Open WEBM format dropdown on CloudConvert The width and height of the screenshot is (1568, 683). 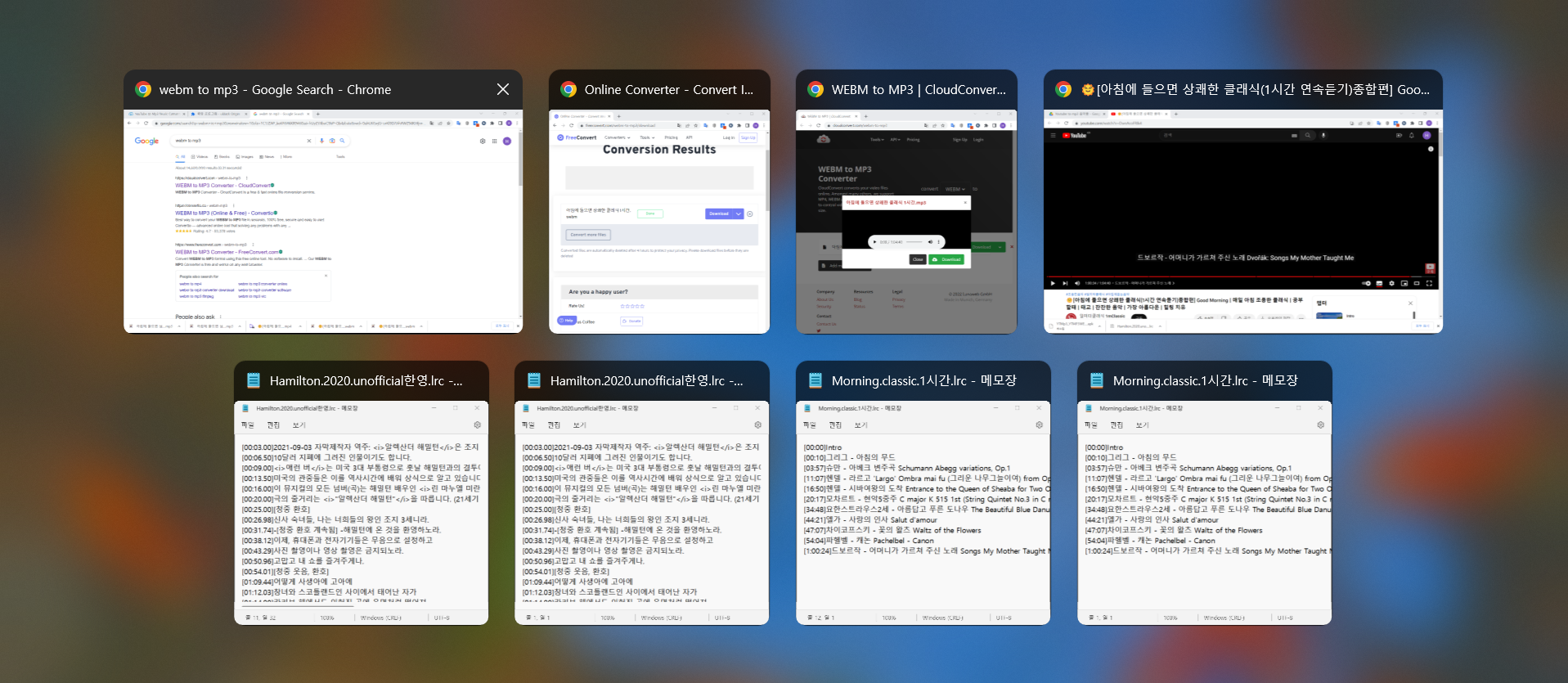955,189
